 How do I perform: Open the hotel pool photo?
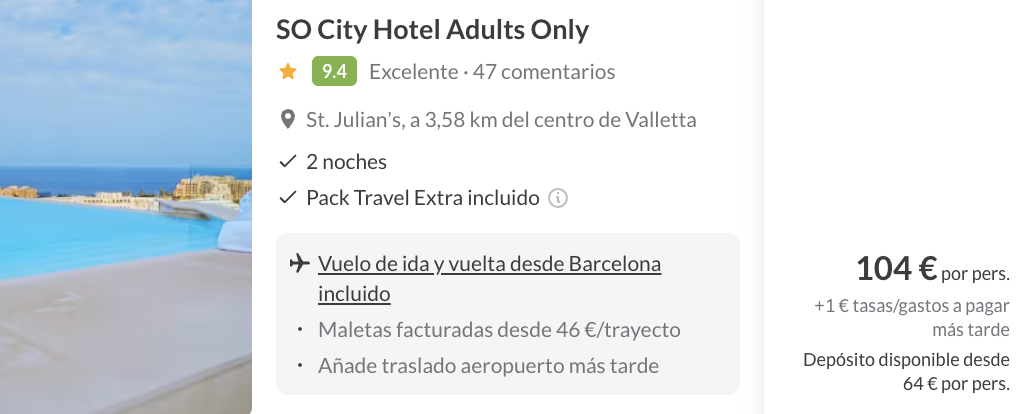click(x=125, y=206)
